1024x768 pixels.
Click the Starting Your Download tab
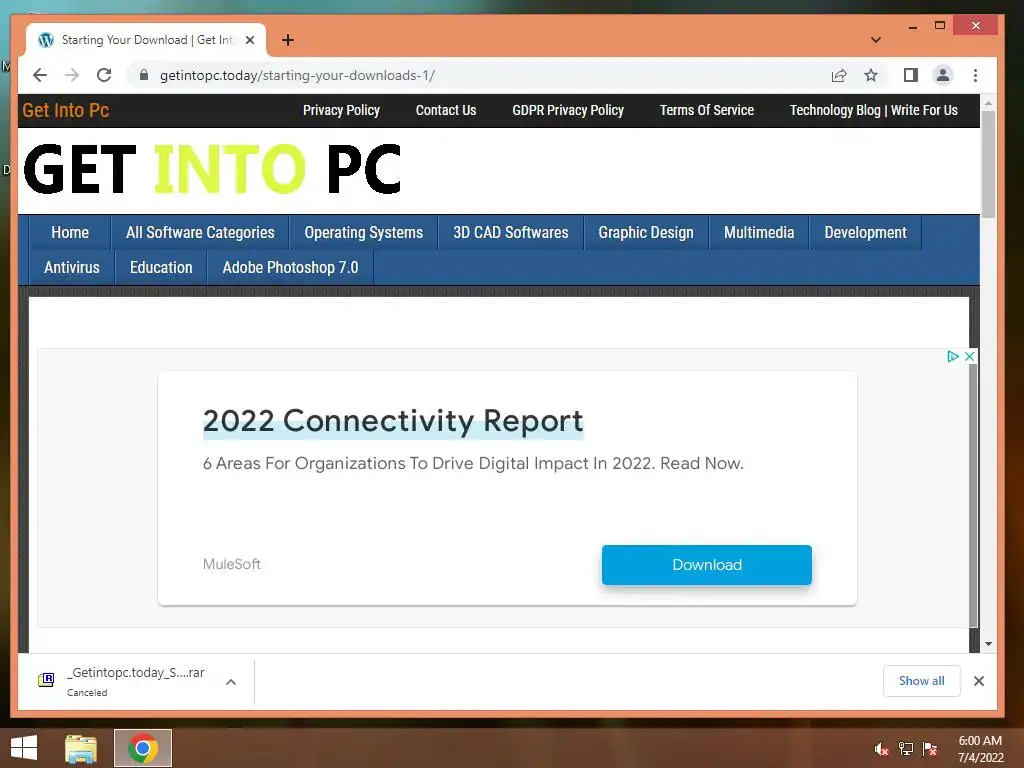[x=146, y=40]
